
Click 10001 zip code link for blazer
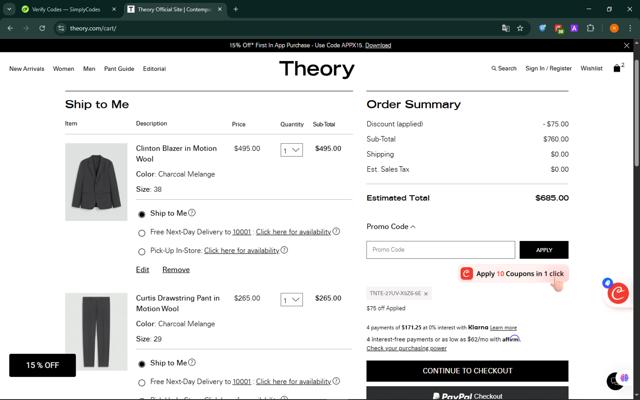pyautogui.click(x=242, y=232)
